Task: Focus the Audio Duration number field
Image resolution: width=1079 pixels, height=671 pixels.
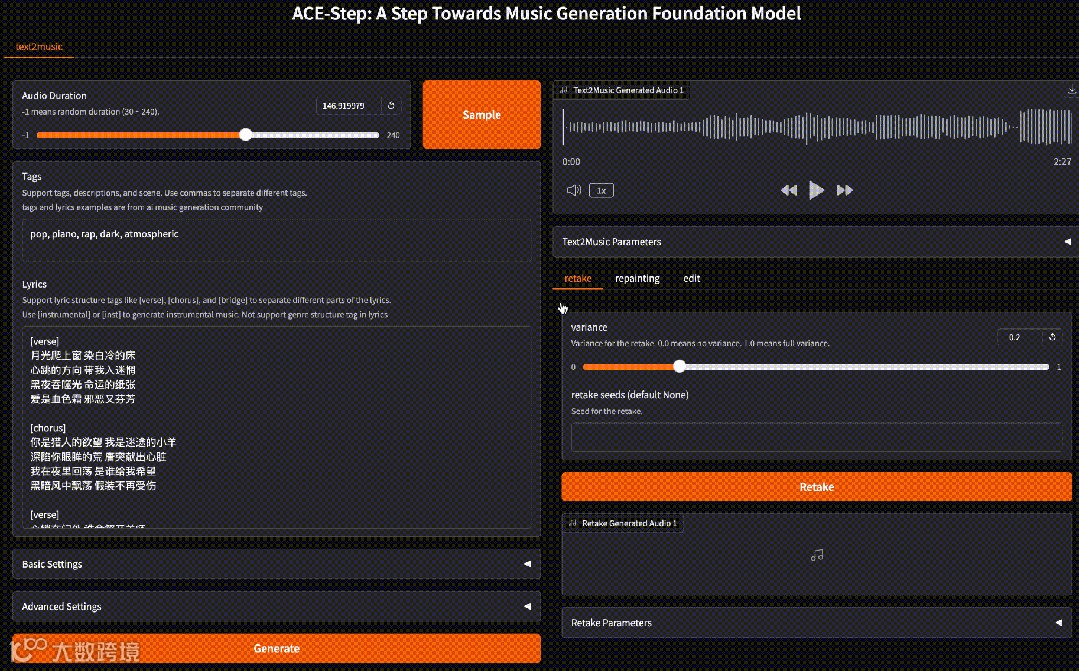Action: 348,105
